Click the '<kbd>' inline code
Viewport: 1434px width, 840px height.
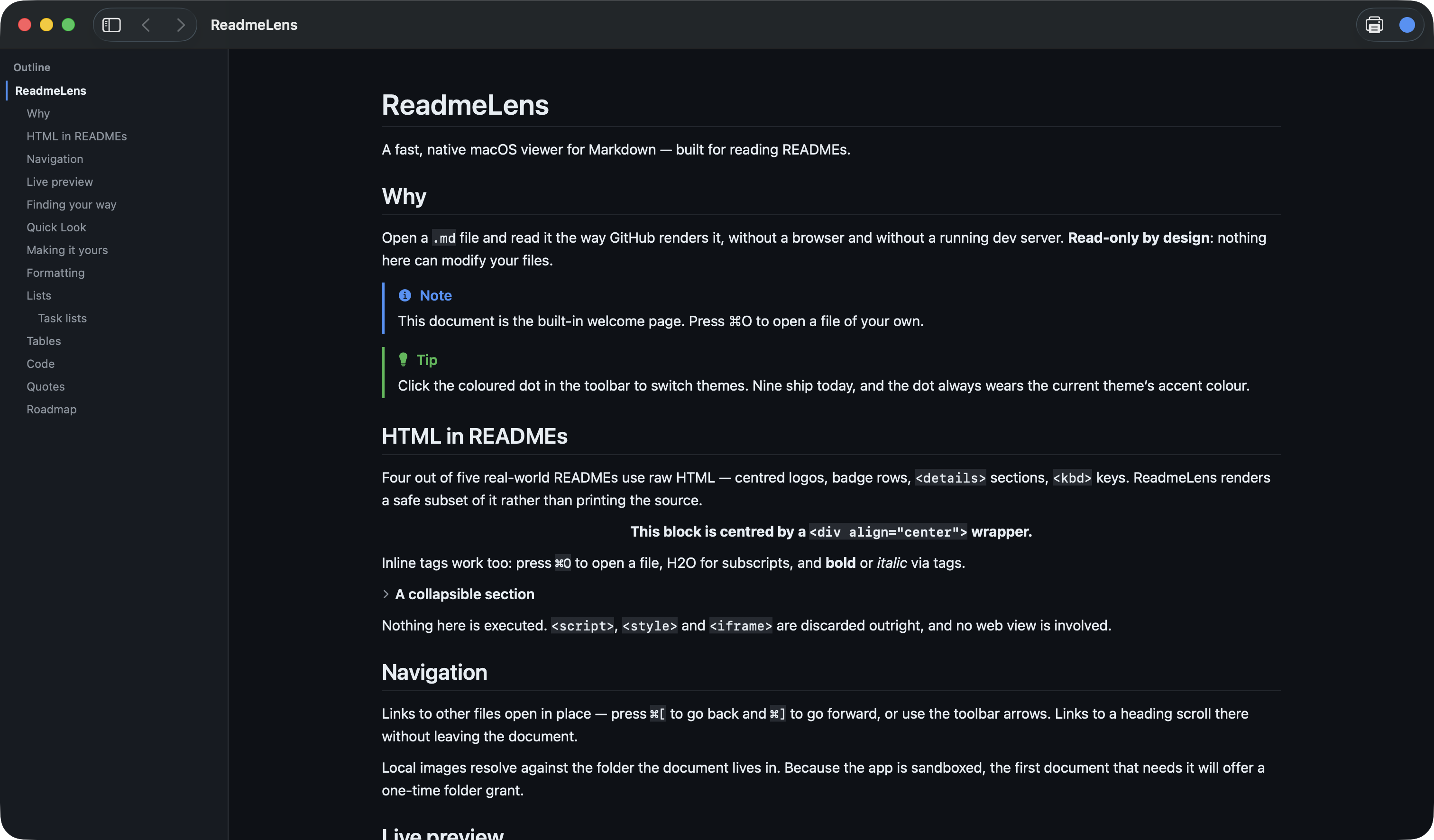(x=1072, y=478)
